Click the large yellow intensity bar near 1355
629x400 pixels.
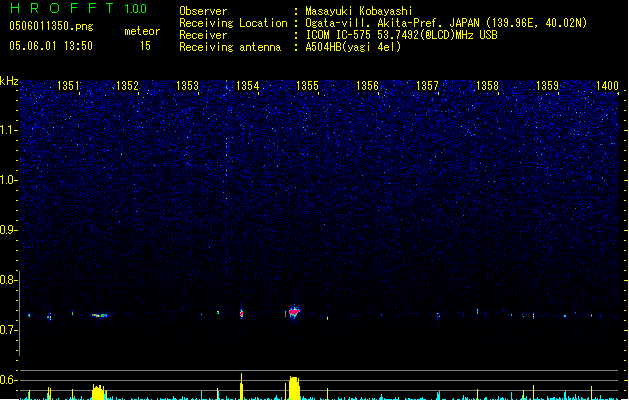[x=294, y=388]
